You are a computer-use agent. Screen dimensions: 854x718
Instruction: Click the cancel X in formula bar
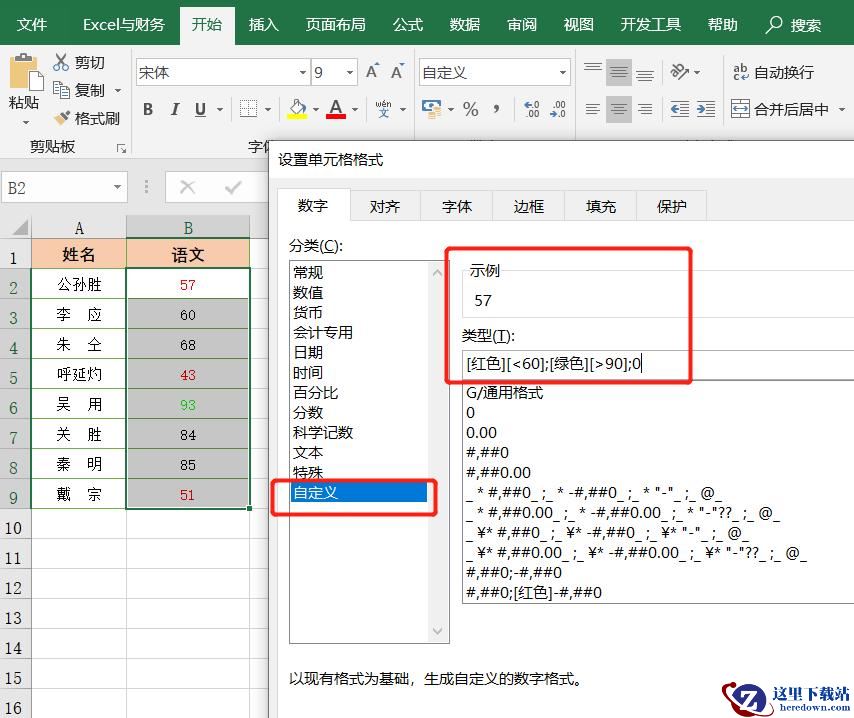coord(187,187)
